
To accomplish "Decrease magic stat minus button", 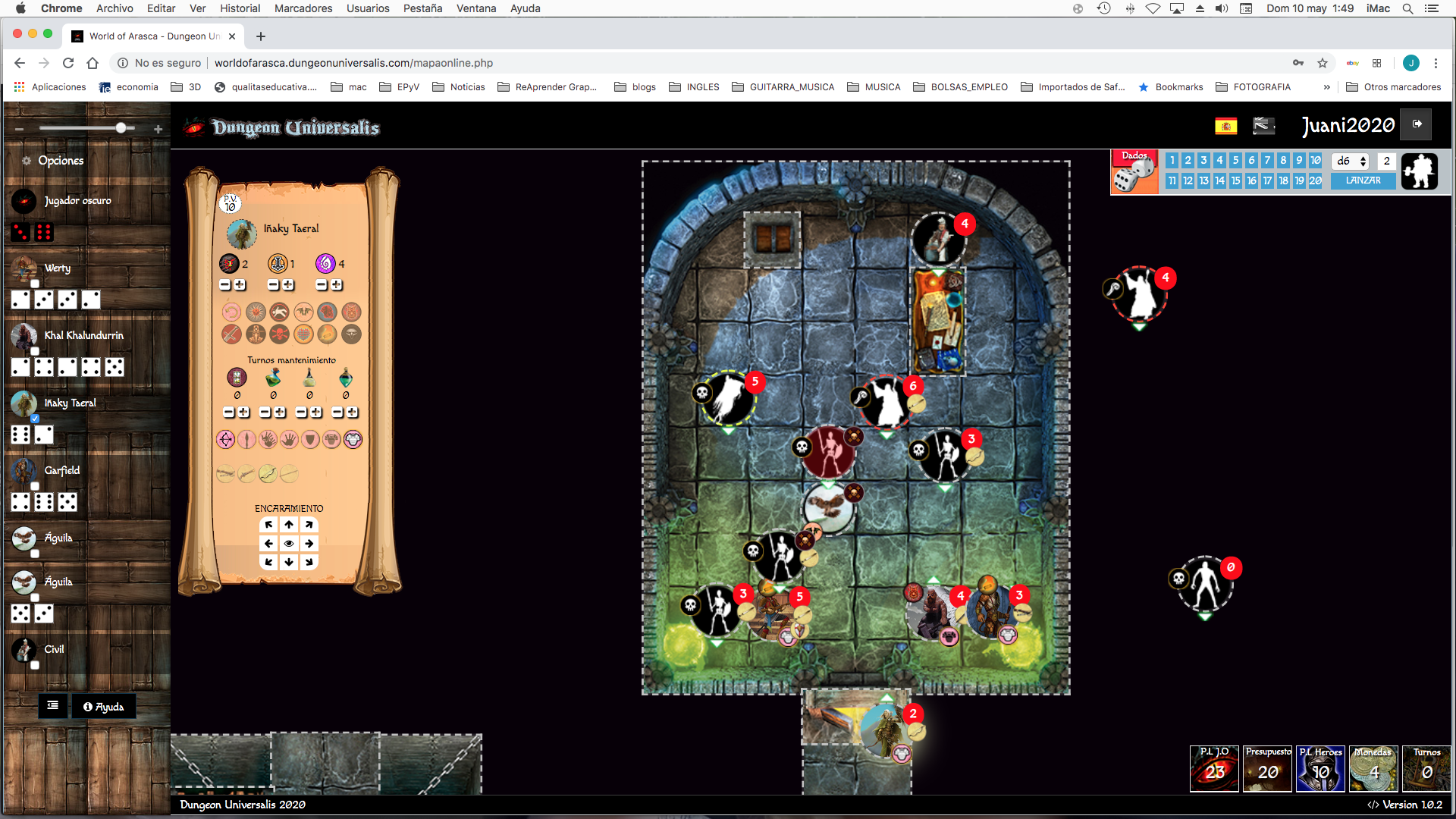I will (322, 285).
